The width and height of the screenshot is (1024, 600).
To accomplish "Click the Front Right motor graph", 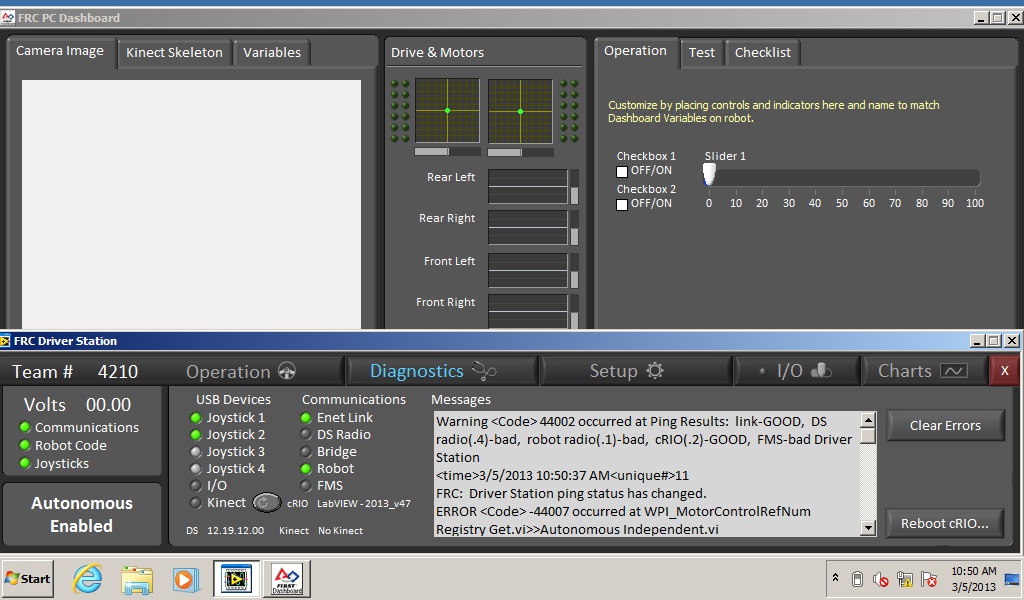I will pyautogui.click(x=528, y=311).
